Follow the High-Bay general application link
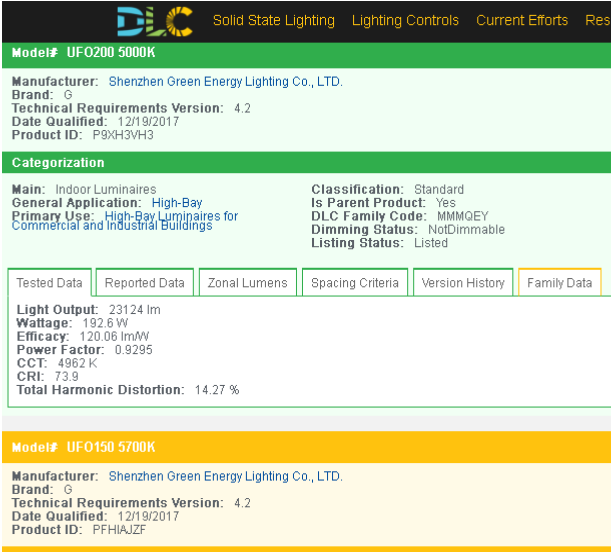Viewport: 613px width, 555px height. coord(177,203)
